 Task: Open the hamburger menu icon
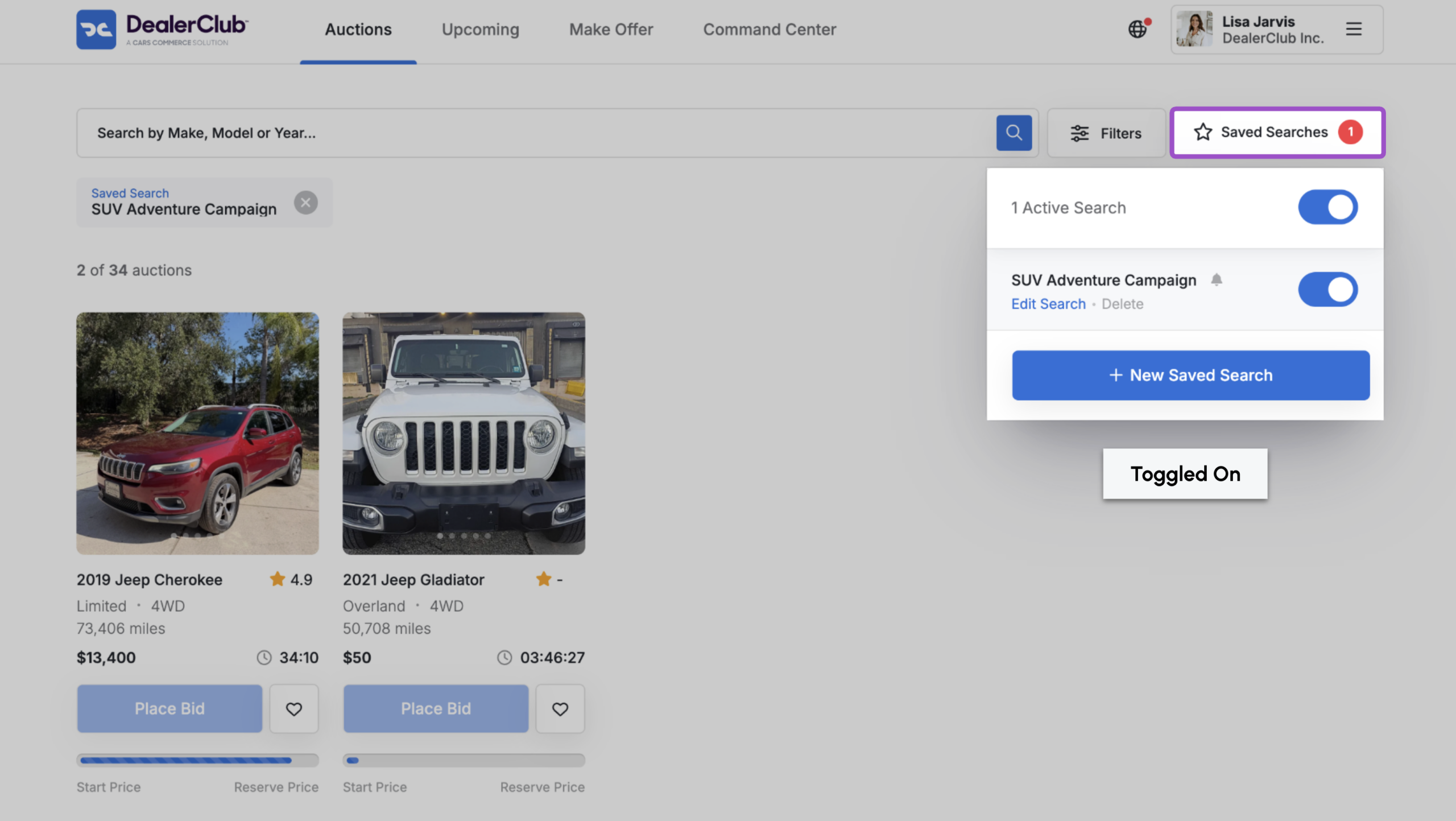point(1354,29)
